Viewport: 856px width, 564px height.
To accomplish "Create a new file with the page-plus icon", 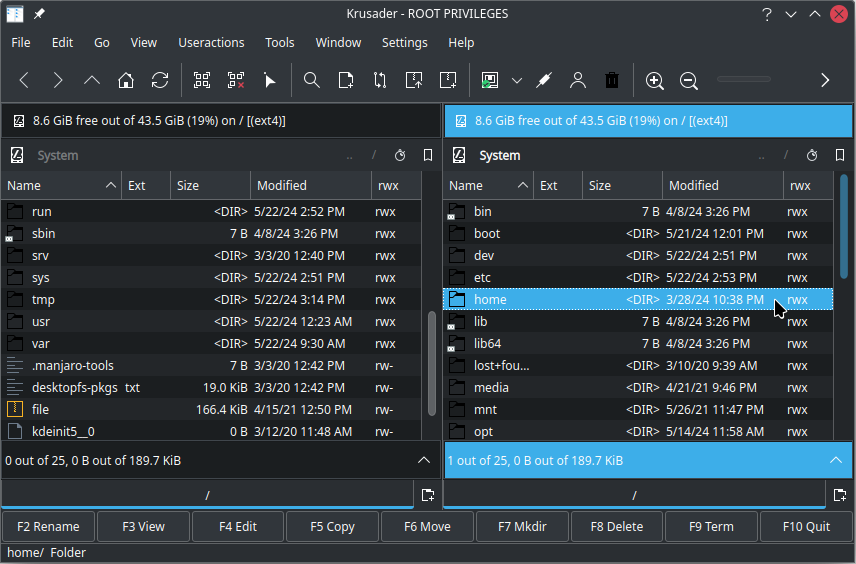I will (346, 81).
